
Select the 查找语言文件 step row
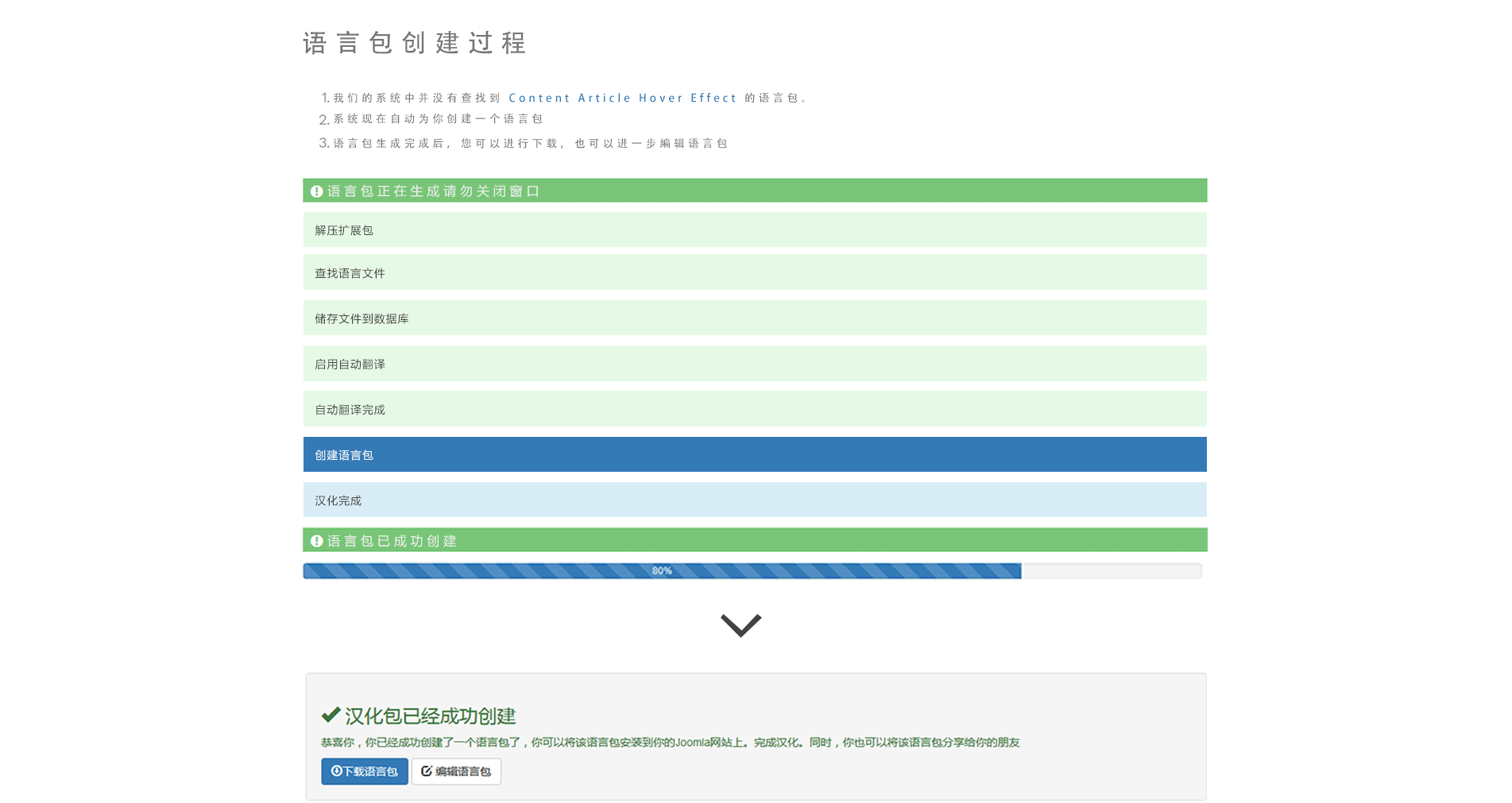(x=754, y=272)
